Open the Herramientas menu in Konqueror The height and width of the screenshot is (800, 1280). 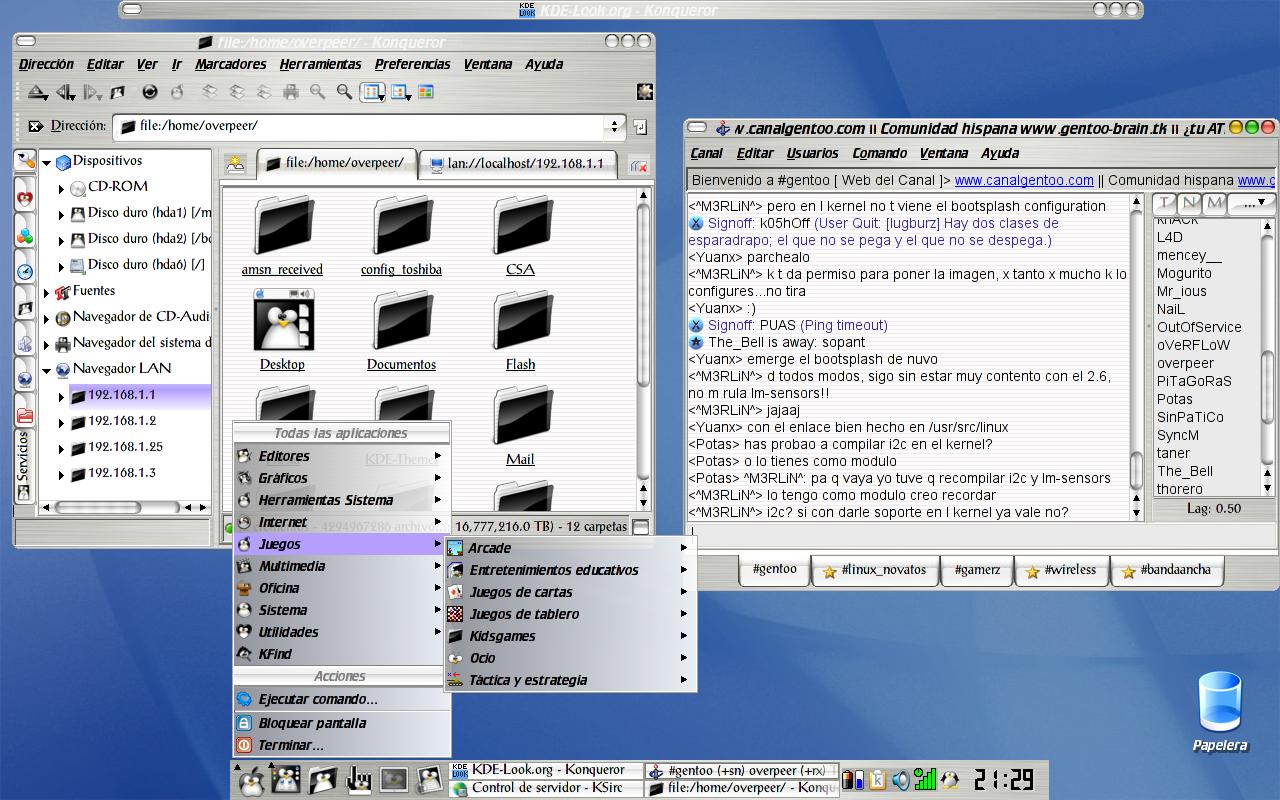(320, 64)
